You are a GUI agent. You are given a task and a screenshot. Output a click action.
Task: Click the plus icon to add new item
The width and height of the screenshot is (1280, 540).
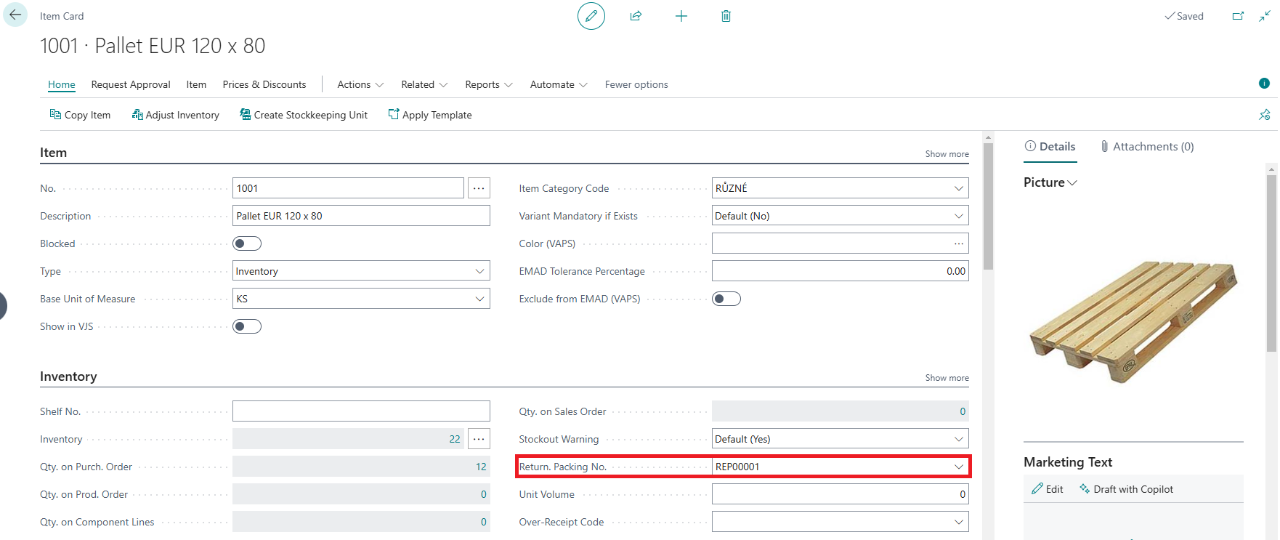click(681, 16)
